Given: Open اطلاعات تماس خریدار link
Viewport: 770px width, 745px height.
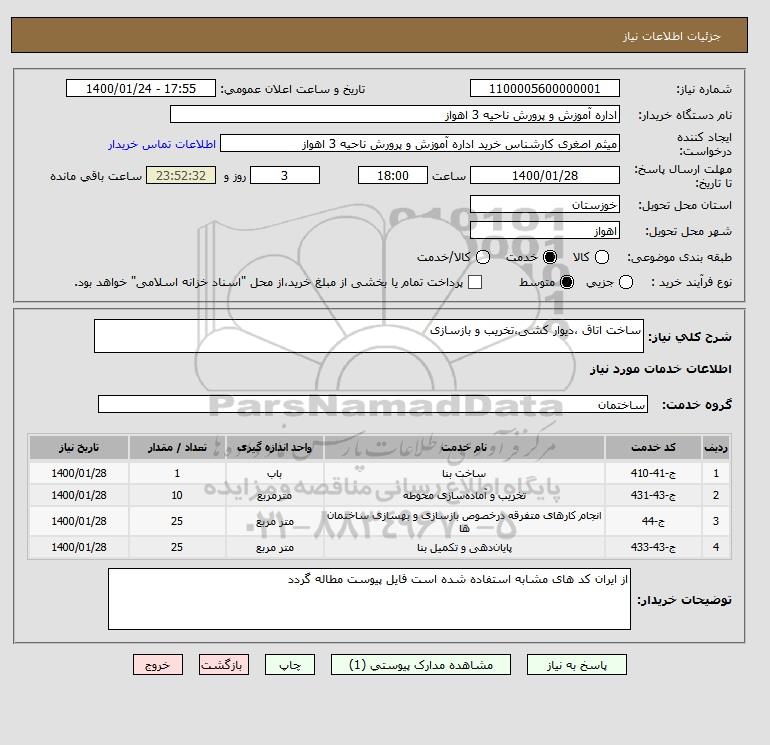Looking at the screenshot, I should coord(162,144).
